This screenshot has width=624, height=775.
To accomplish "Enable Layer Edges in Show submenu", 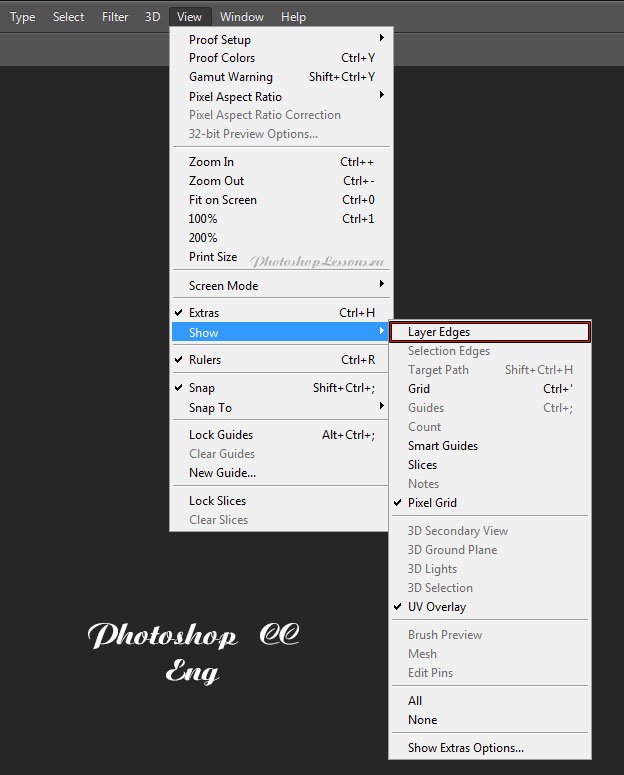I will (490, 332).
